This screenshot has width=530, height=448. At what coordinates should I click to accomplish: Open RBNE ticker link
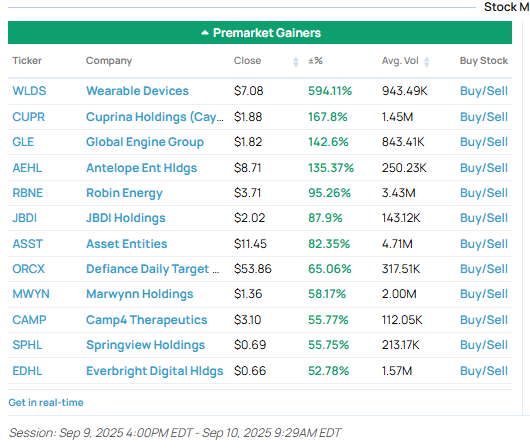[x=28, y=193]
